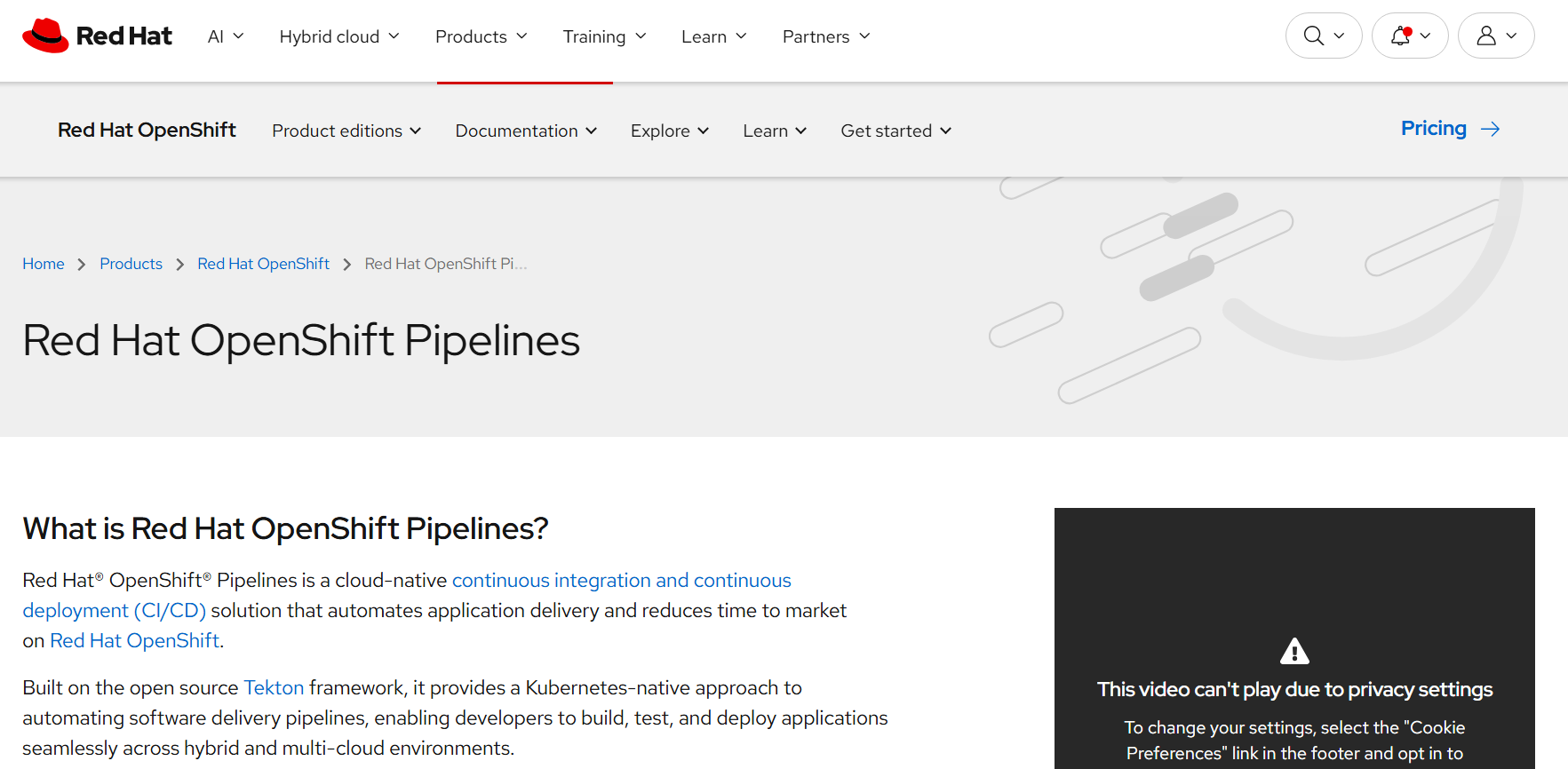Click the 'This video can't play' message
This screenshot has width=1568, height=769.
click(x=1294, y=689)
